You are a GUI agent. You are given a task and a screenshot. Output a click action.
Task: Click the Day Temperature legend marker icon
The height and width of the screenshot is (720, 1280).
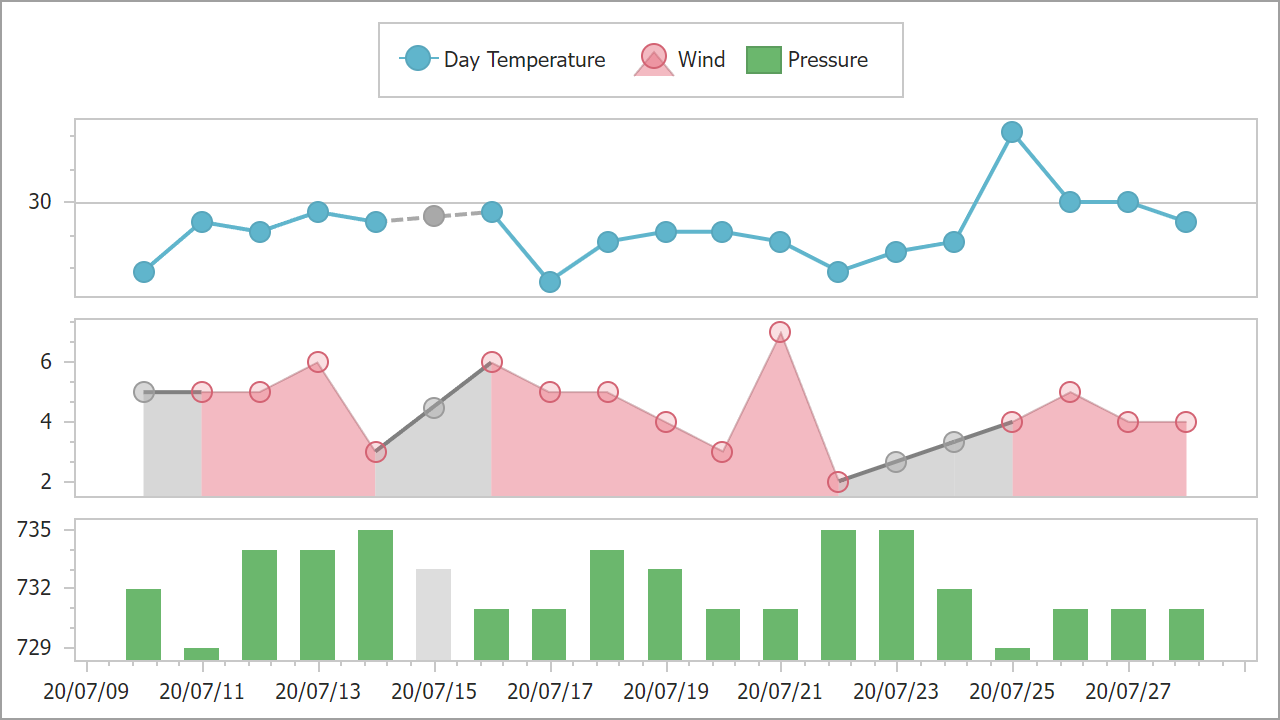coord(418,59)
